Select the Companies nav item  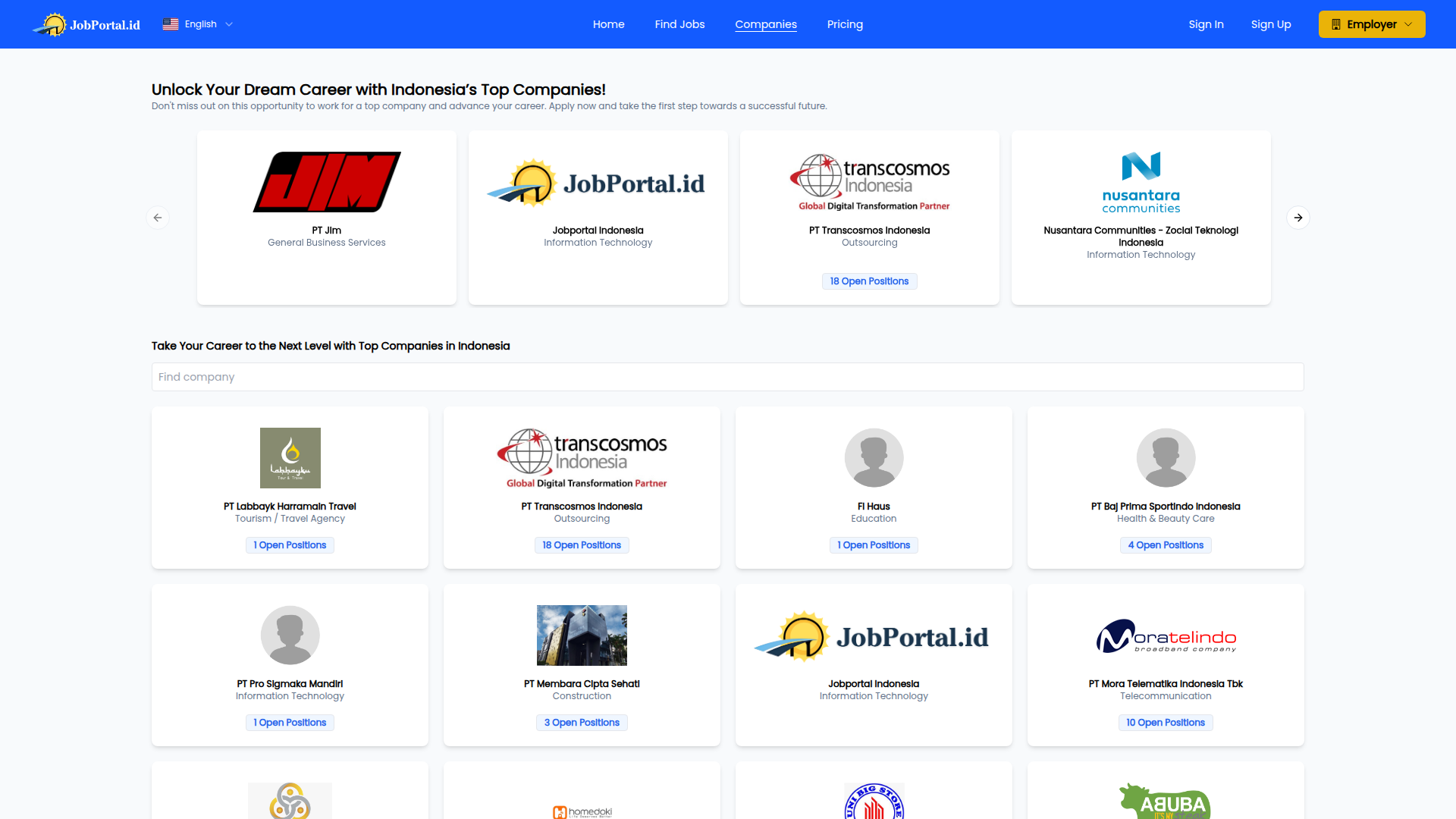click(766, 24)
